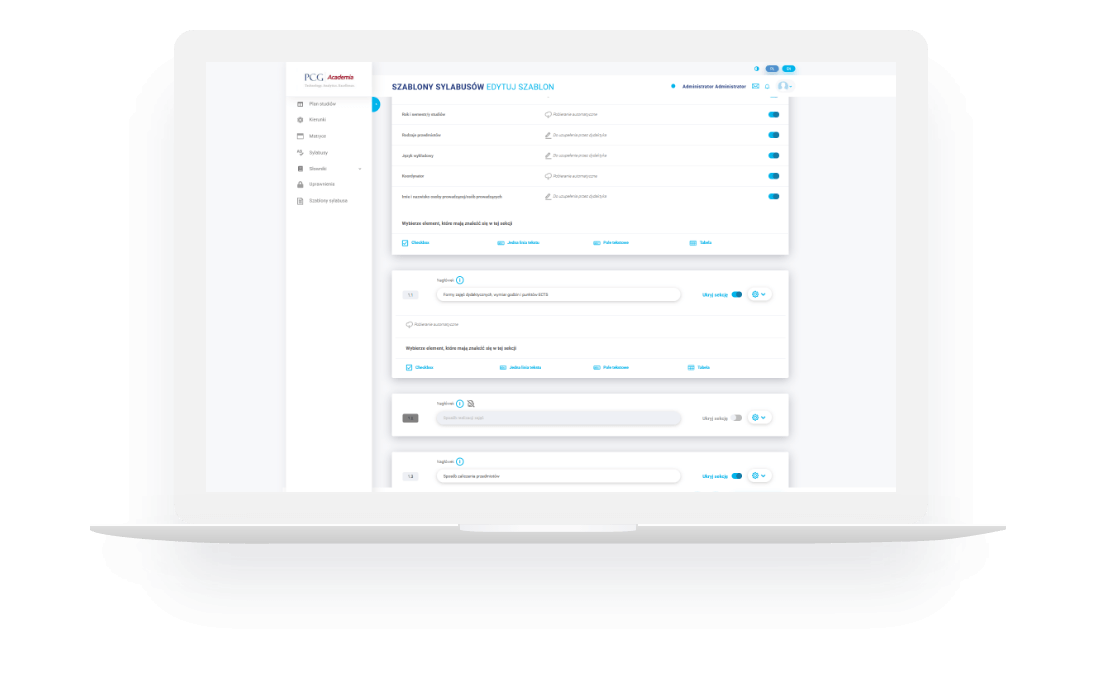
Task: Click info icon above section 1.3 header
Action: tap(460, 461)
